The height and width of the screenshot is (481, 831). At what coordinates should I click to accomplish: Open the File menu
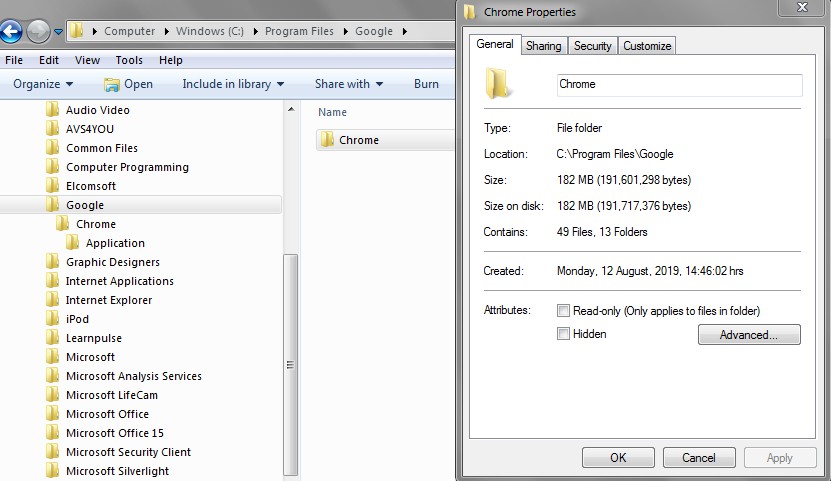(x=14, y=60)
